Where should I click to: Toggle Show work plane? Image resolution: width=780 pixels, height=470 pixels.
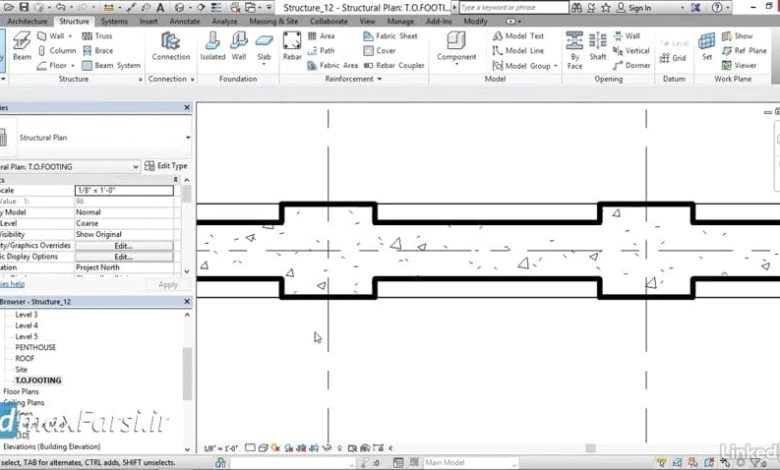click(737, 36)
